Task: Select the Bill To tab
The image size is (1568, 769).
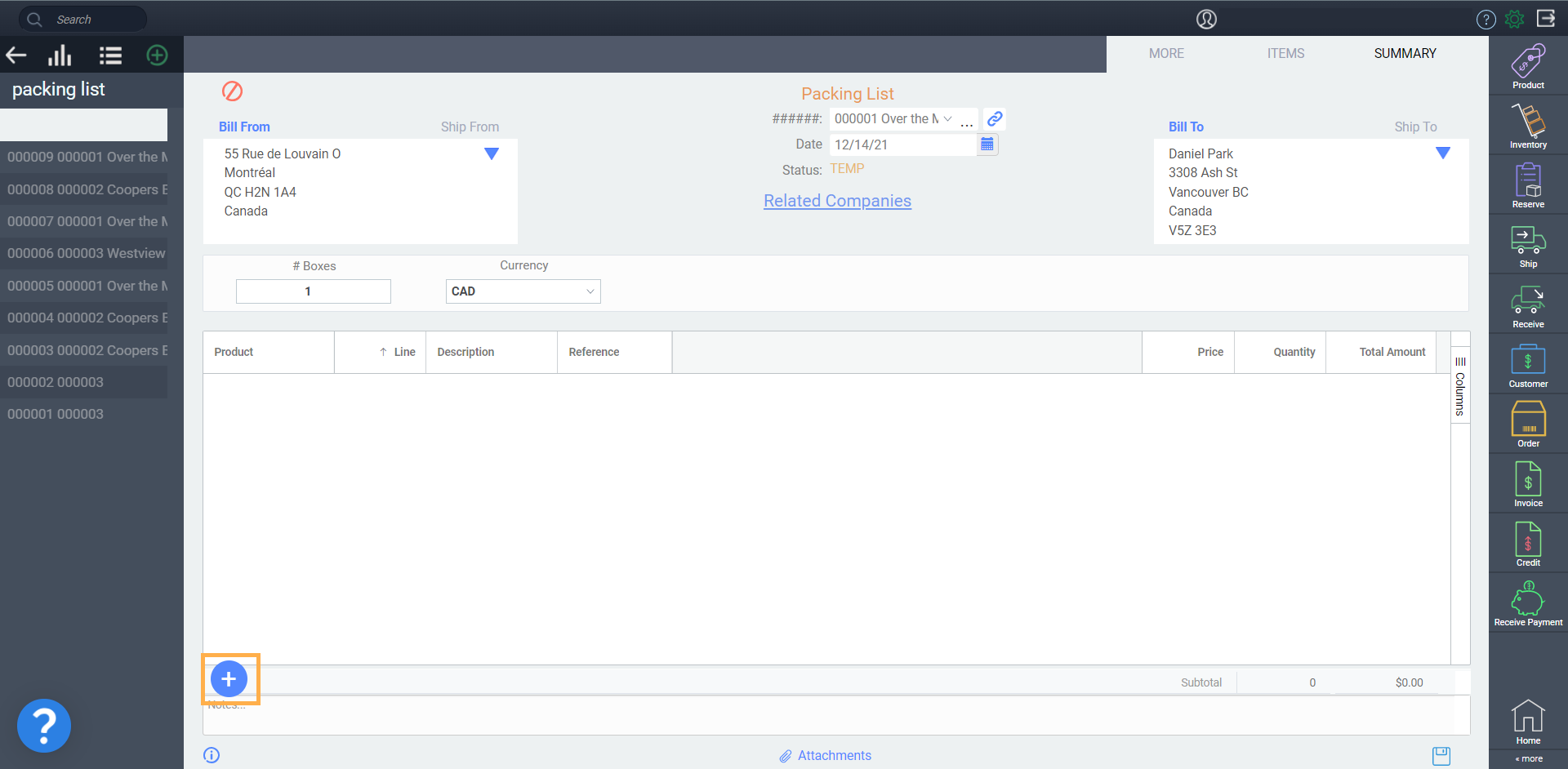Action: (1186, 127)
